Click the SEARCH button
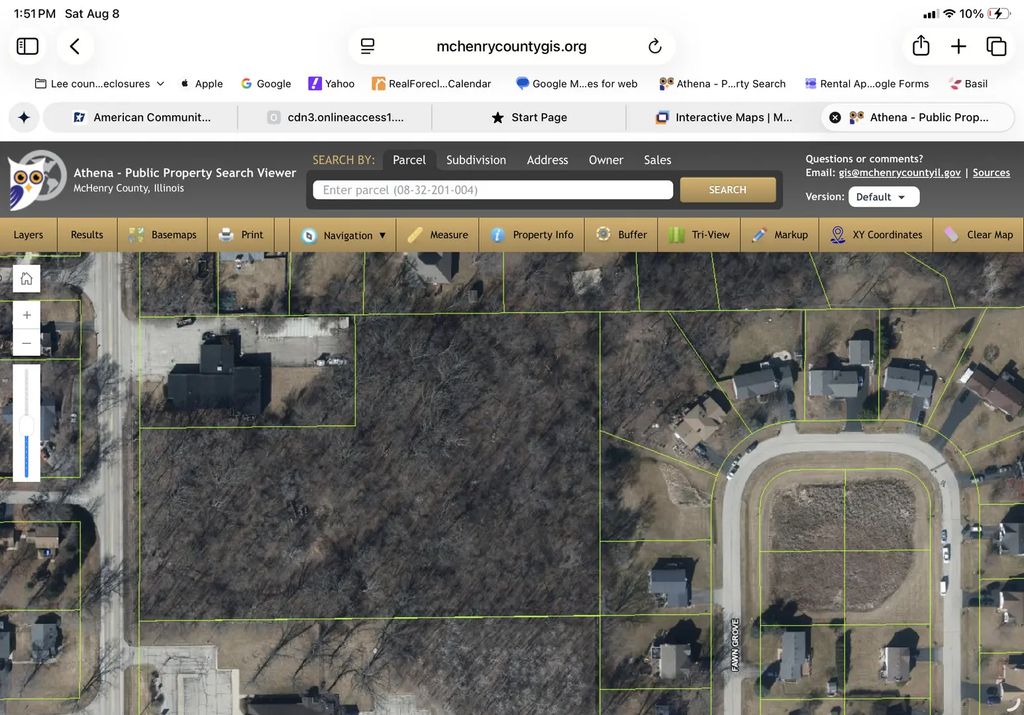The image size is (1024, 715). (x=728, y=190)
